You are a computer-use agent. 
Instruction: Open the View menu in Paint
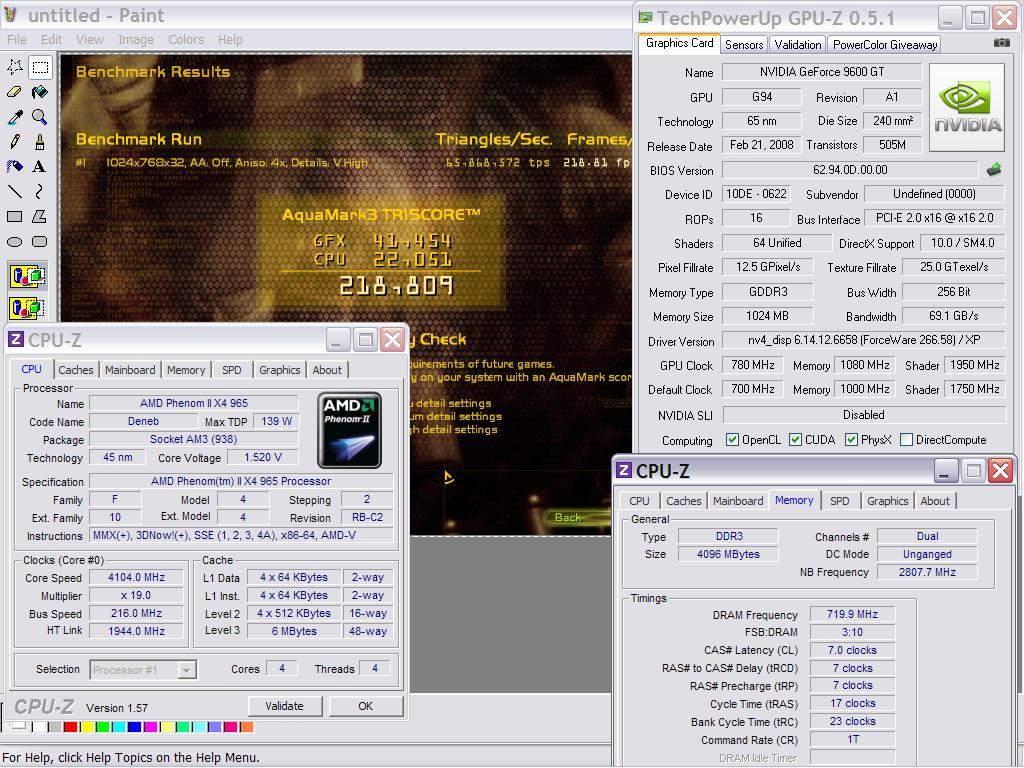tap(89, 40)
